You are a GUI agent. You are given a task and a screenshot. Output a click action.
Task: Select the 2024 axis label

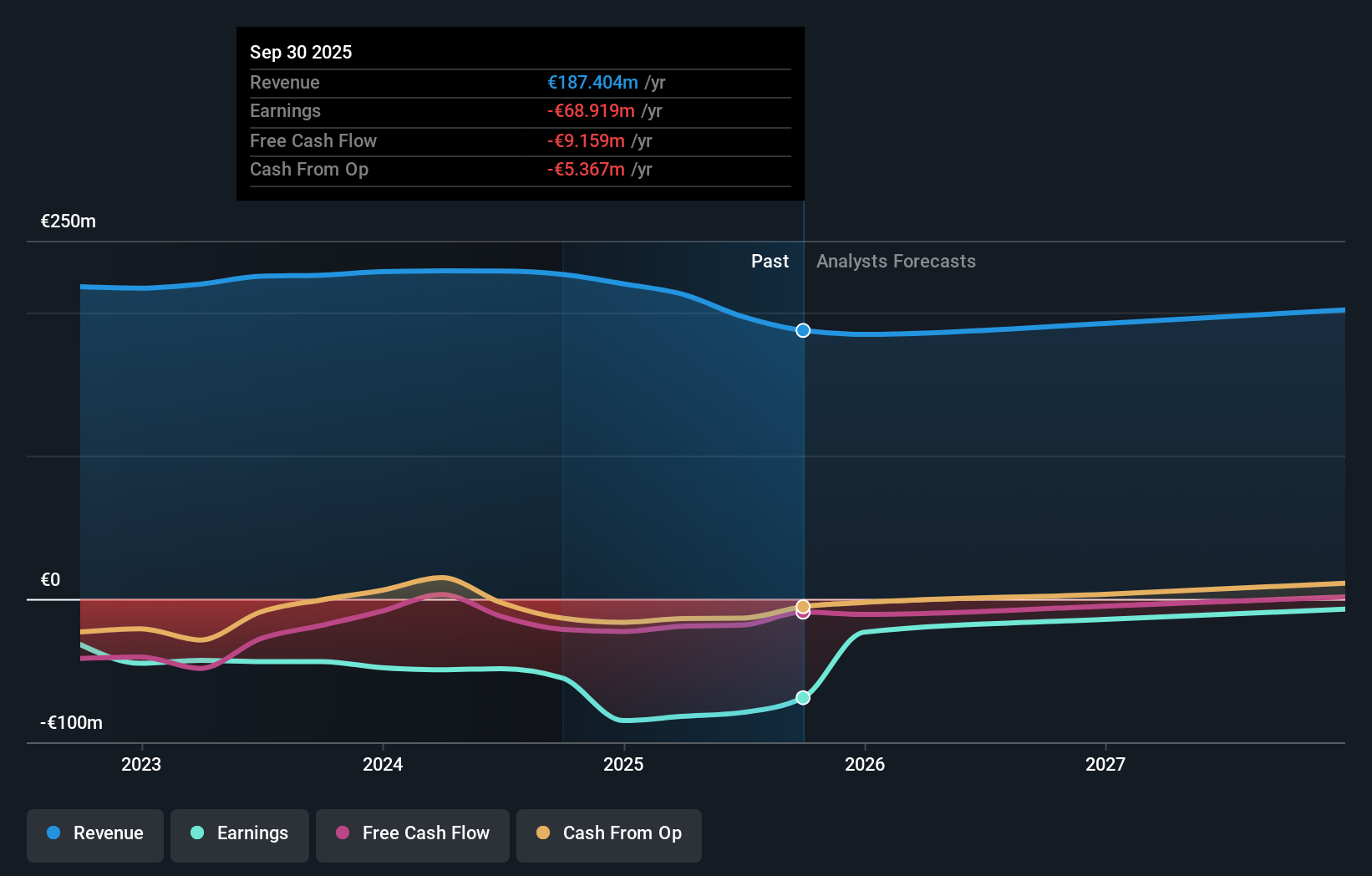tap(382, 763)
